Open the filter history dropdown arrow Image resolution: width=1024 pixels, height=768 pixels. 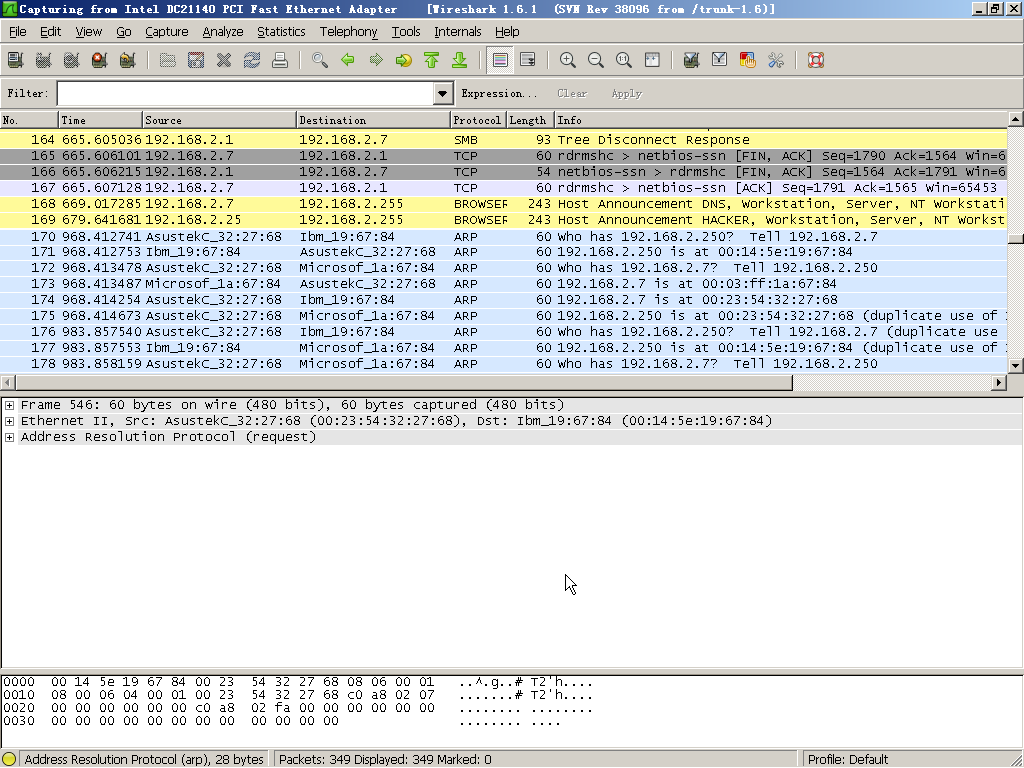pyautogui.click(x=443, y=93)
